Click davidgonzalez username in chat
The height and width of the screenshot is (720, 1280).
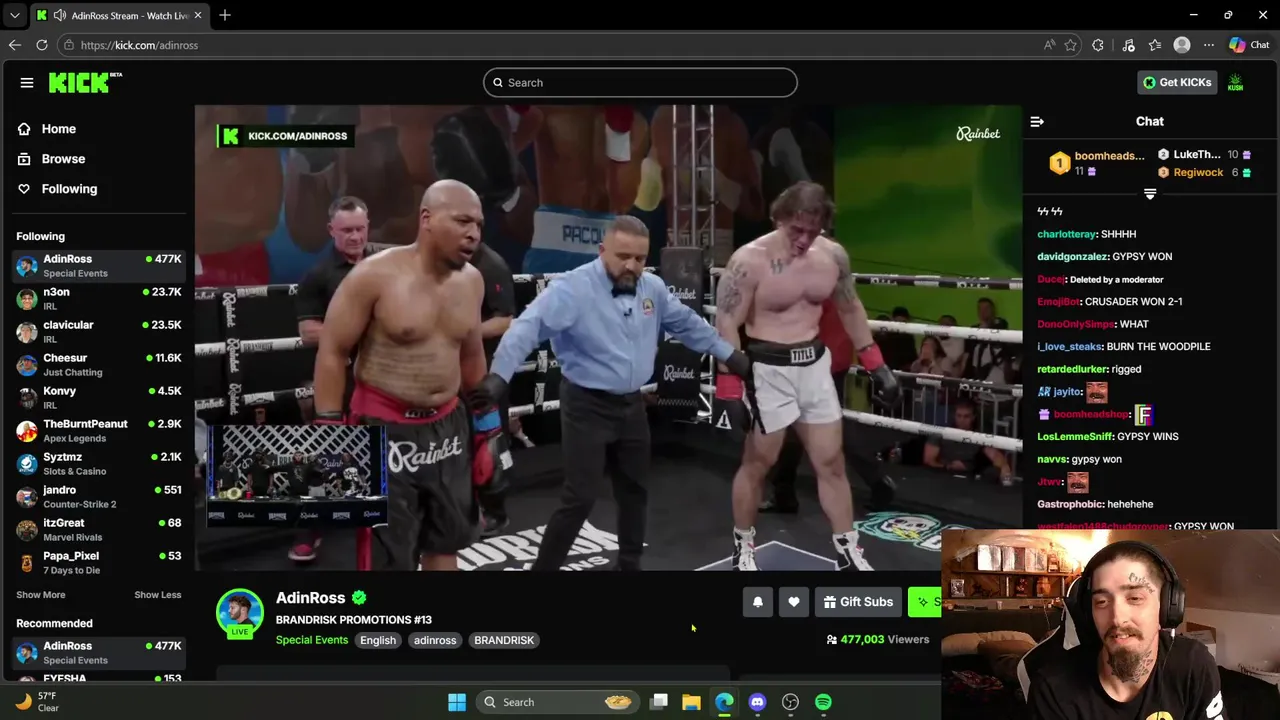tap(1073, 257)
